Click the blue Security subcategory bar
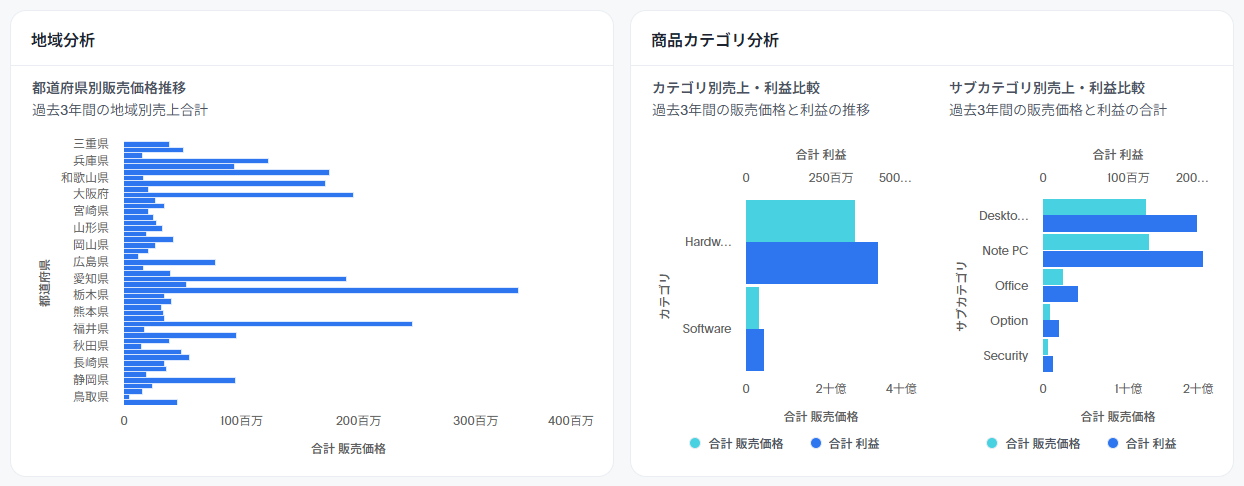 click(1048, 364)
